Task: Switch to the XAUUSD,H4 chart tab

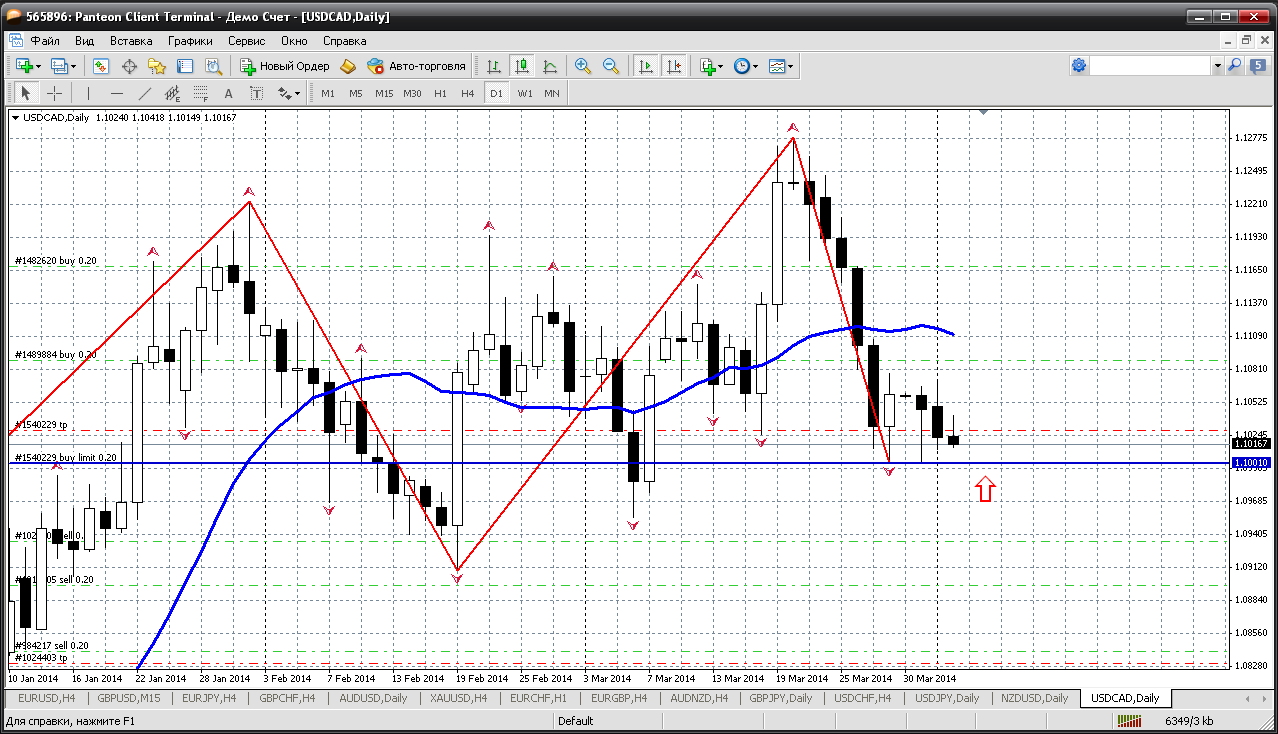Action: 457,698
